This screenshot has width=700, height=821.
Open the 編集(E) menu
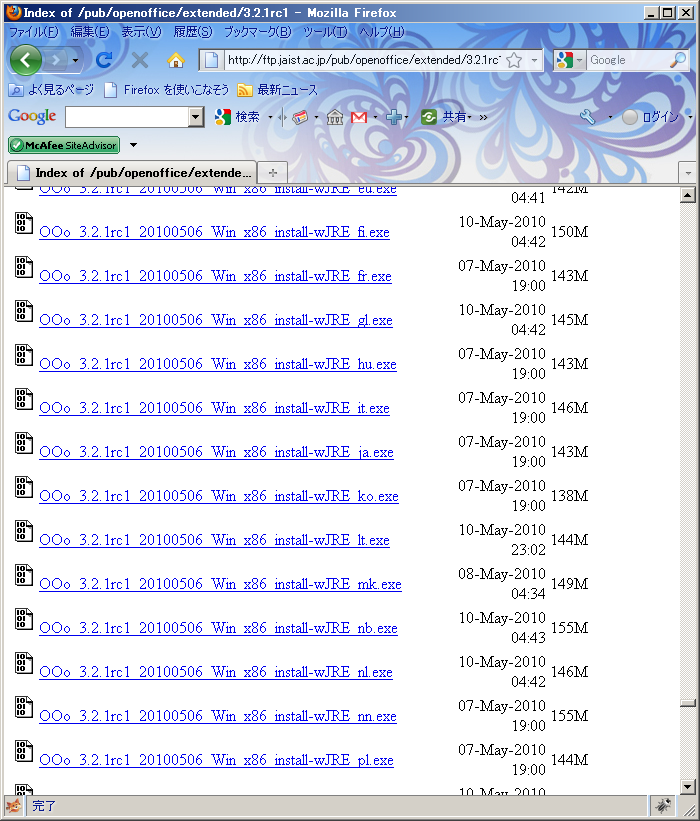[x=90, y=32]
